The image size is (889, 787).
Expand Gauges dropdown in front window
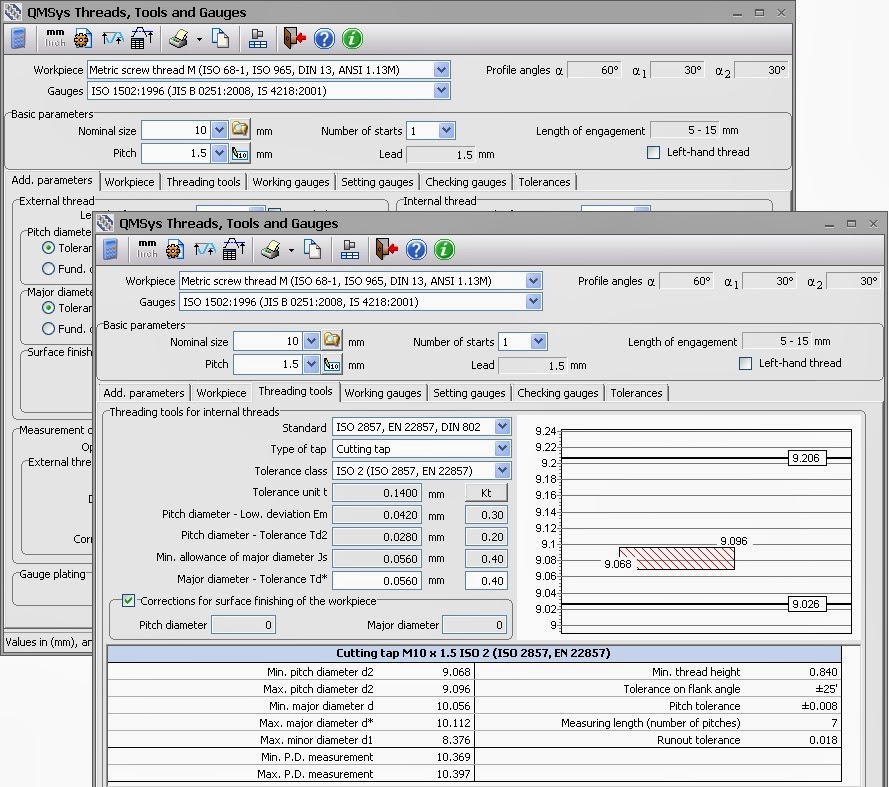coord(533,302)
